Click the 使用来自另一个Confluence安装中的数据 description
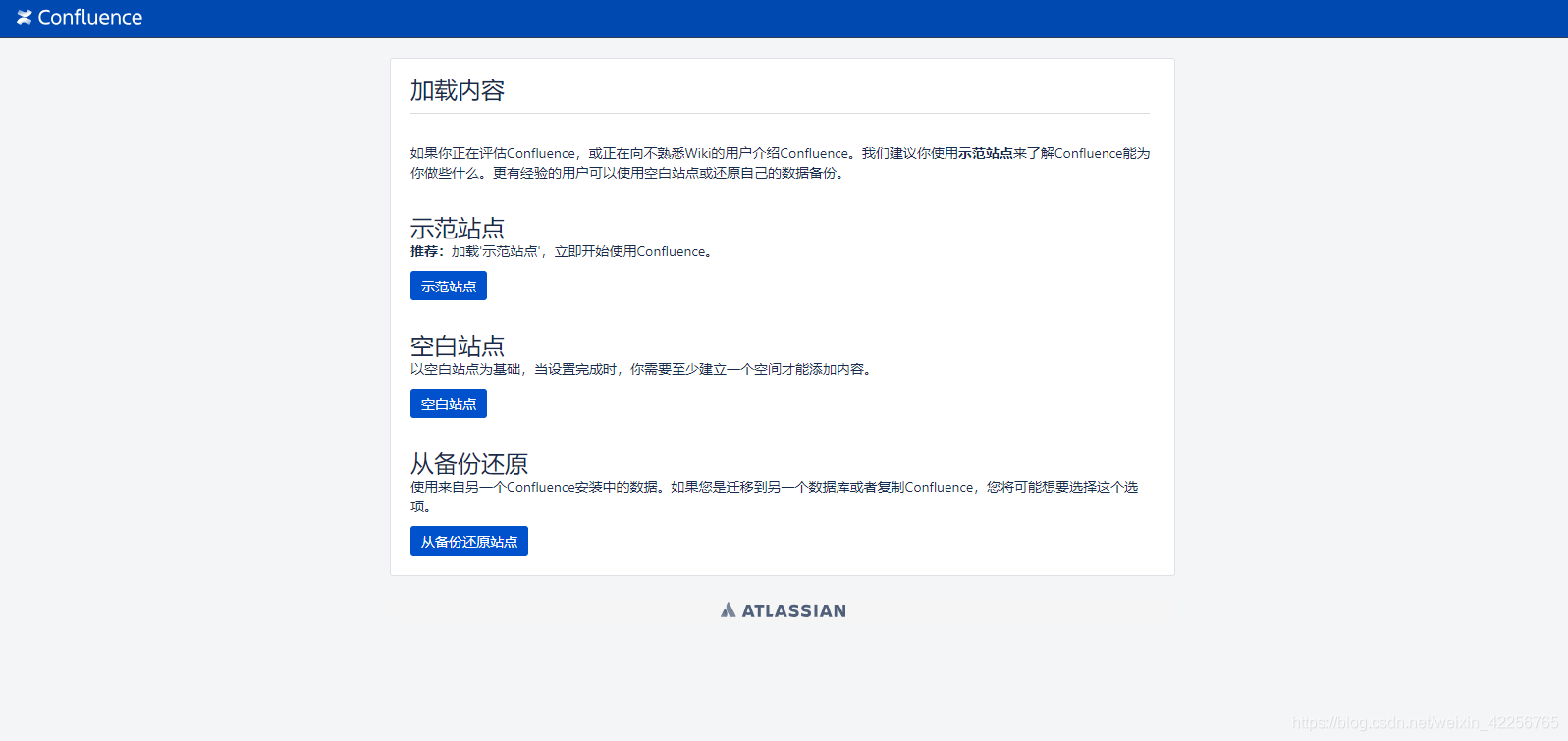This screenshot has height=741, width=1568. point(774,497)
